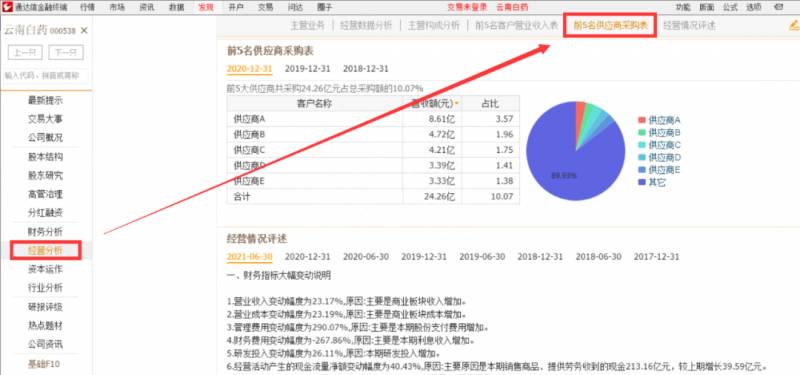800x375 pixels.
Task: Focus the stock code search input
Action: (x=46, y=76)
